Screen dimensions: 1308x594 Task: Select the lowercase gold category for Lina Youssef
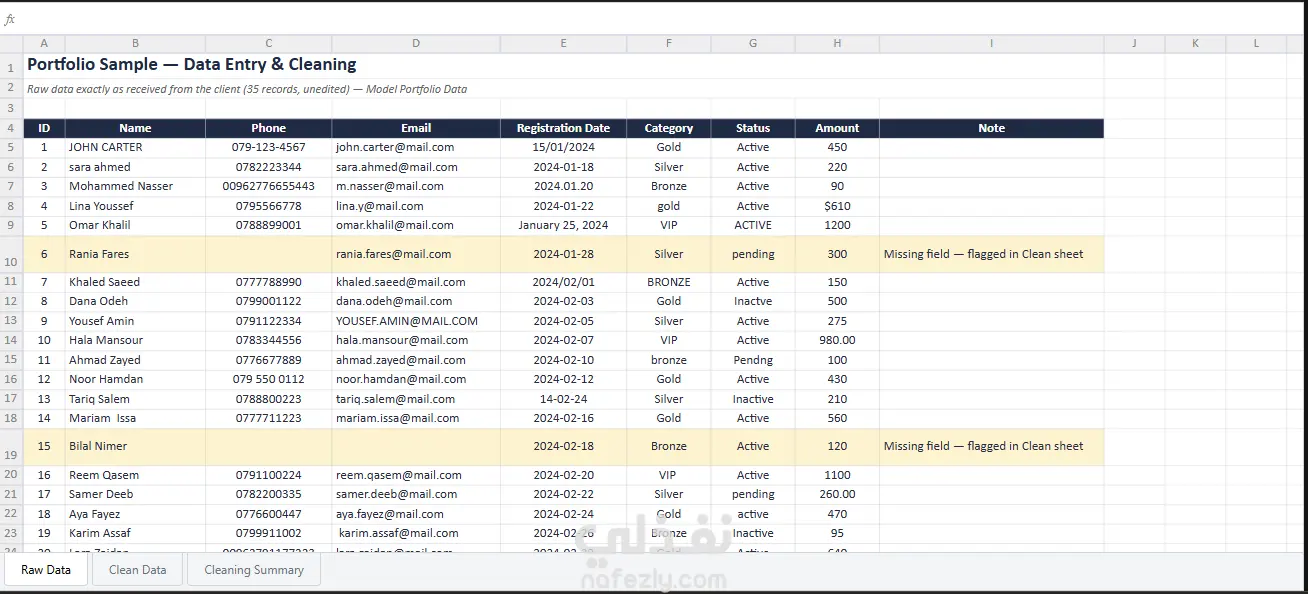669,206
